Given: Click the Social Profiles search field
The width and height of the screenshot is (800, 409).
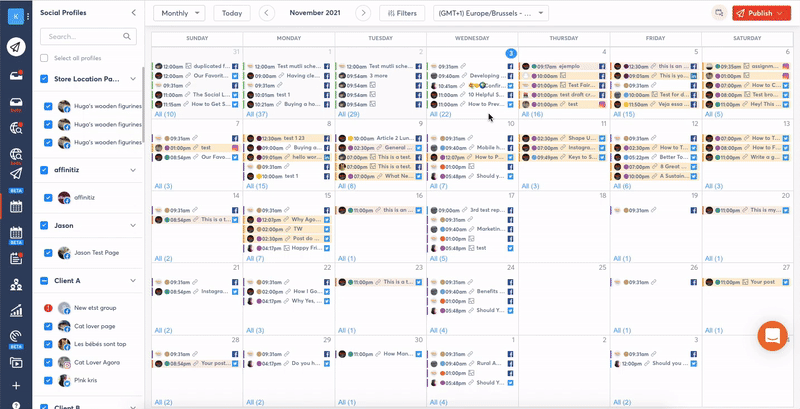Looking at the screenshot, I should (88, 37).
